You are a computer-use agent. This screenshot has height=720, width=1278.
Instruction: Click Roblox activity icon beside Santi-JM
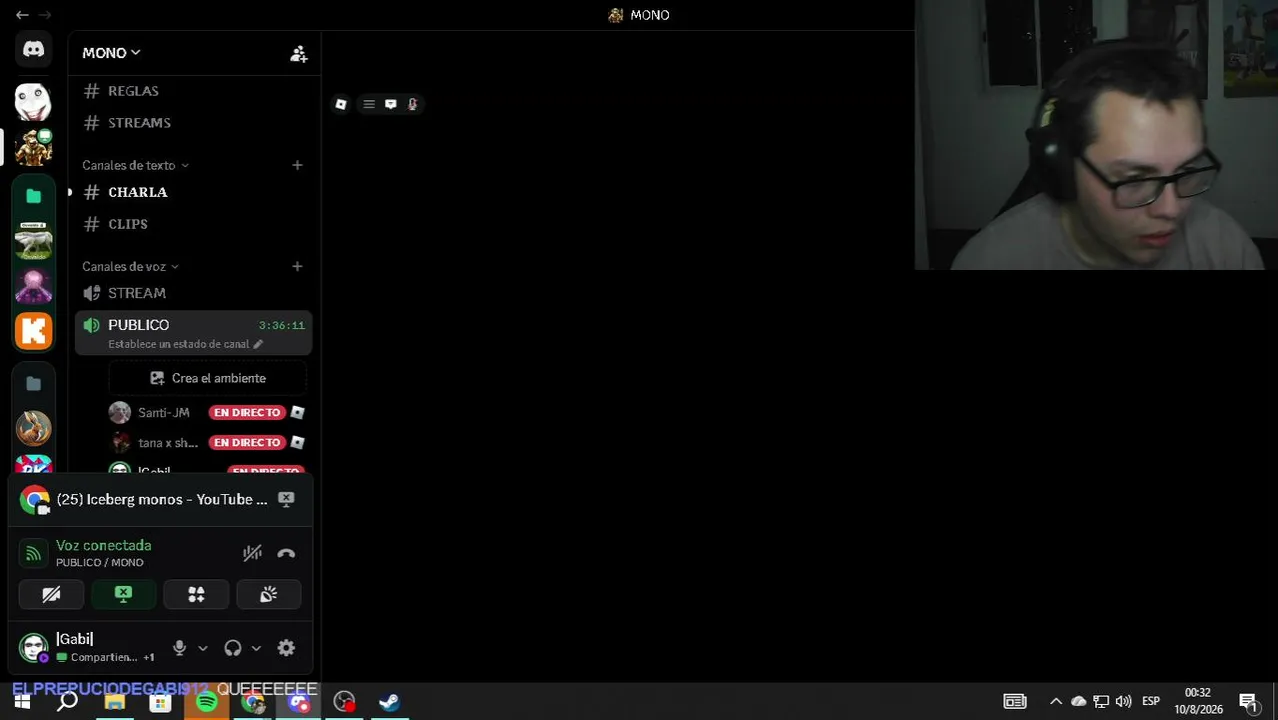pyautogui.click(x=297, y=413)
